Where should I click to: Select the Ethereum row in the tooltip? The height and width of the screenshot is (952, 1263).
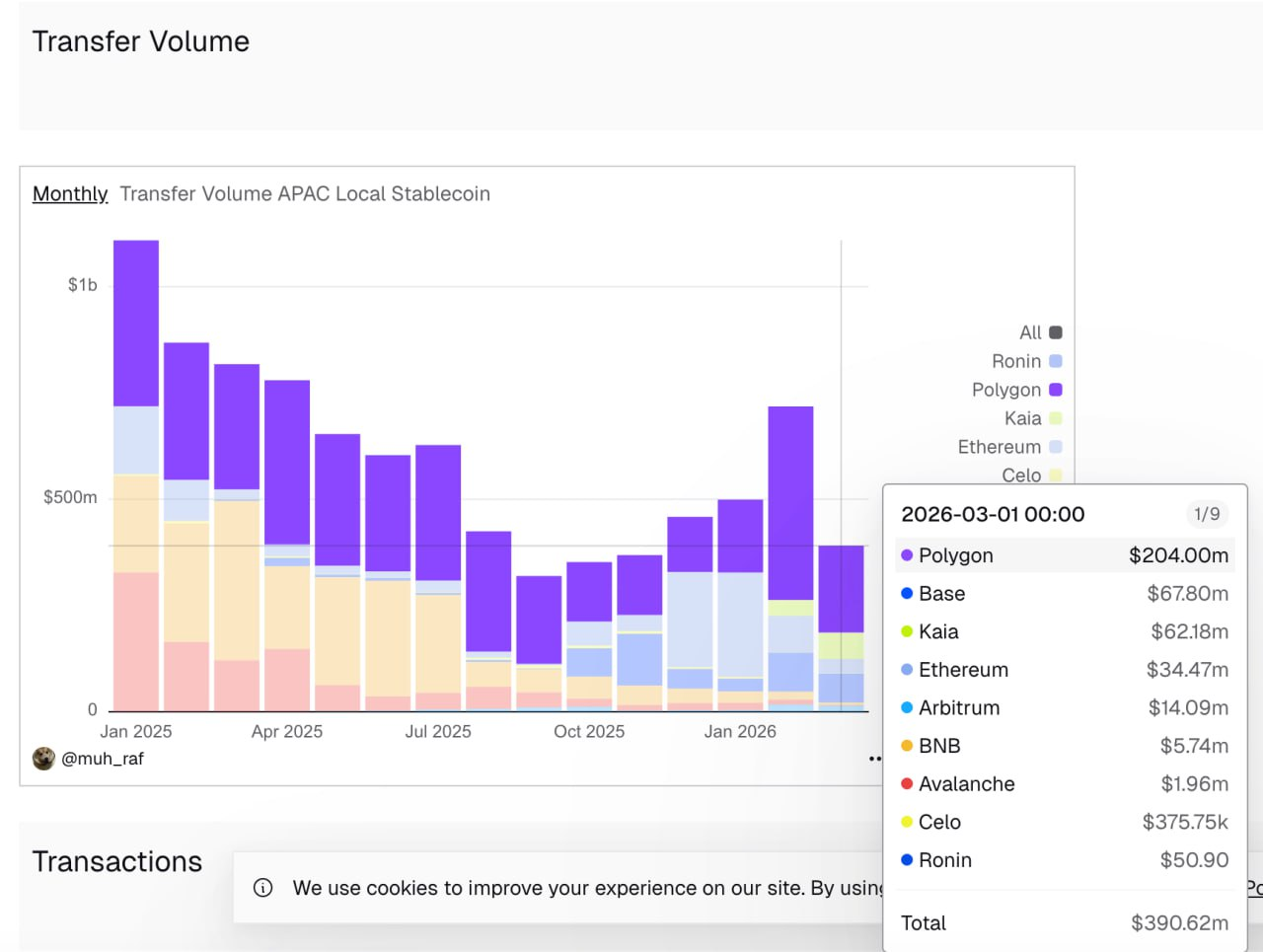pyautogui.click(x=1064, y=670)
